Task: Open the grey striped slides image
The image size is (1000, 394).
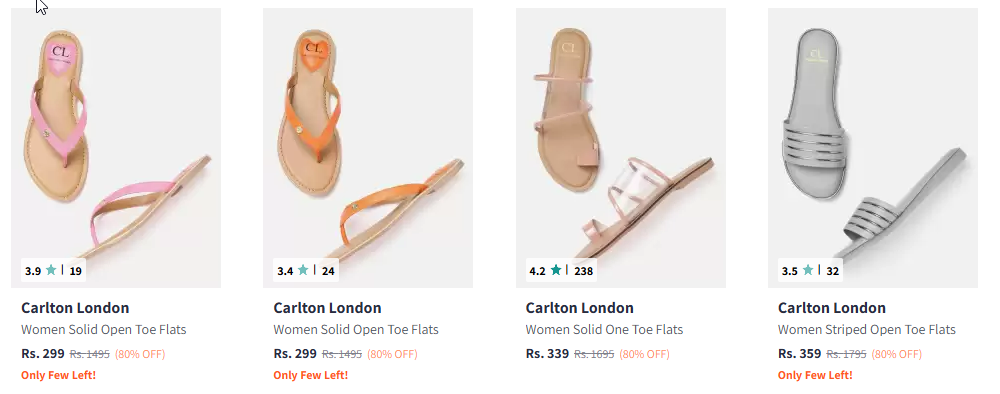Action: pos(872,148)
